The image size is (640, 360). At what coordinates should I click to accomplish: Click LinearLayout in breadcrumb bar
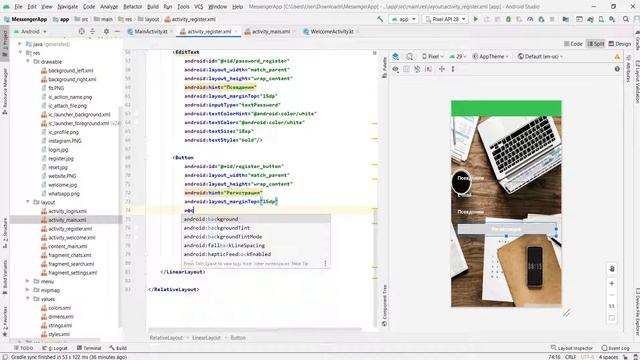pos(206,338)
